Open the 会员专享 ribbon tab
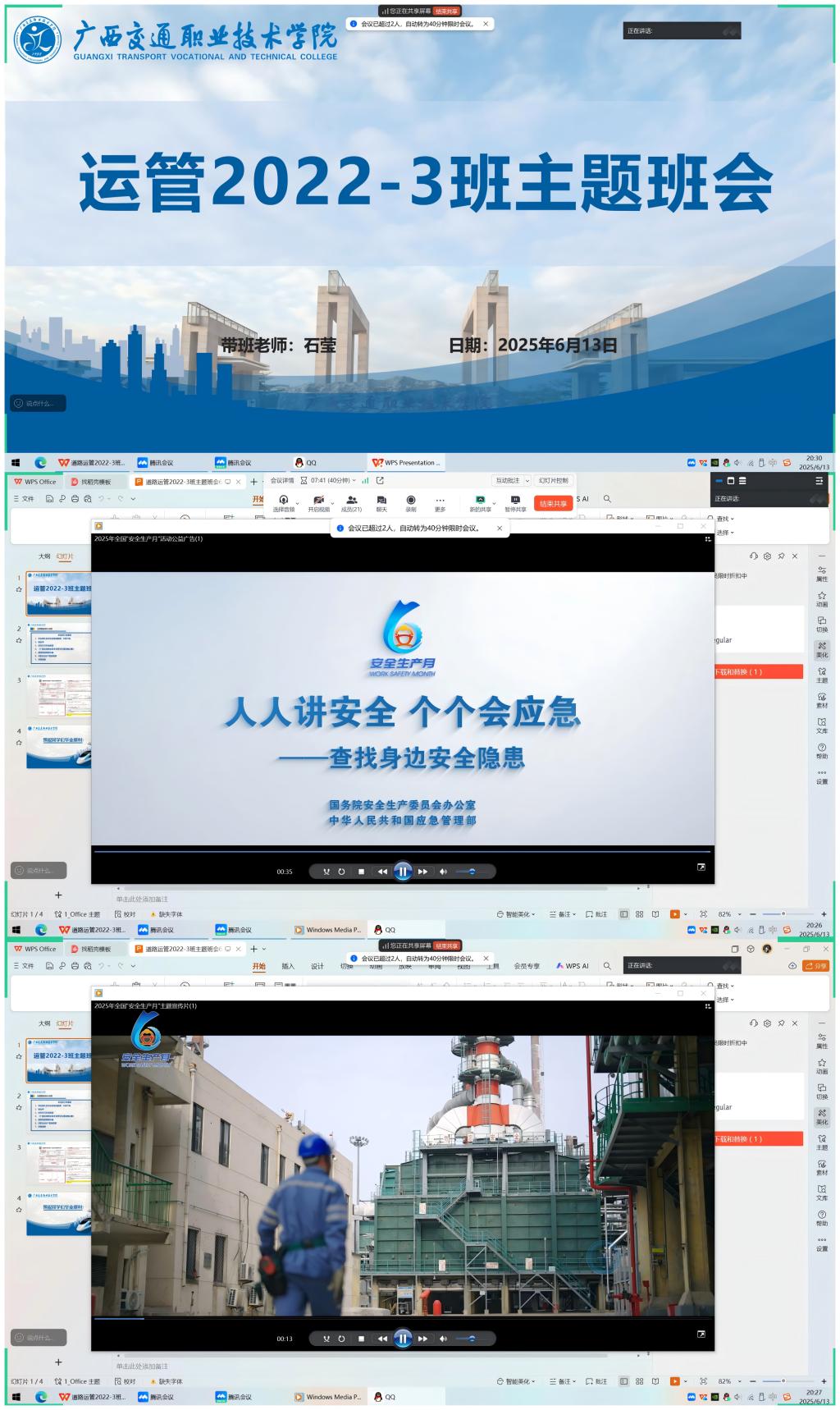 527,966
